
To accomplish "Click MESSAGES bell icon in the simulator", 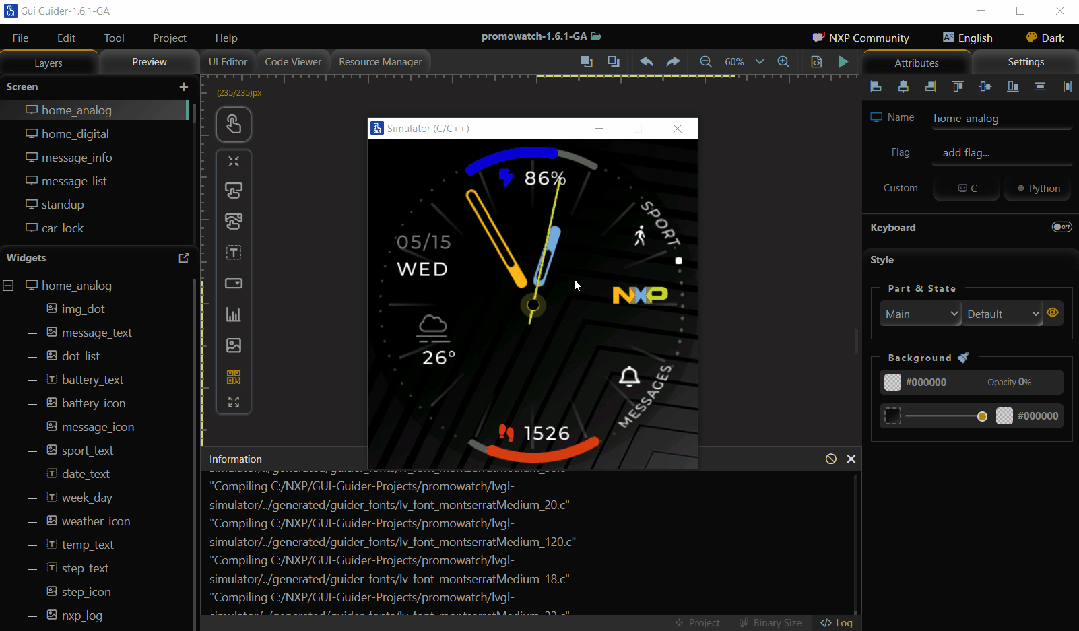I will (x=629, y=376).
